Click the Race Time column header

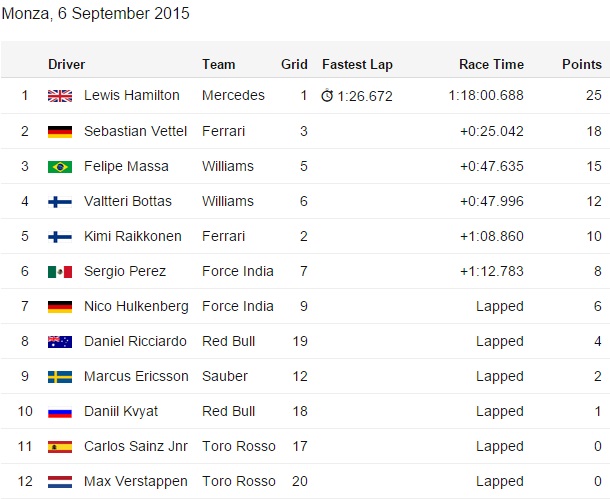coord(491,64)
